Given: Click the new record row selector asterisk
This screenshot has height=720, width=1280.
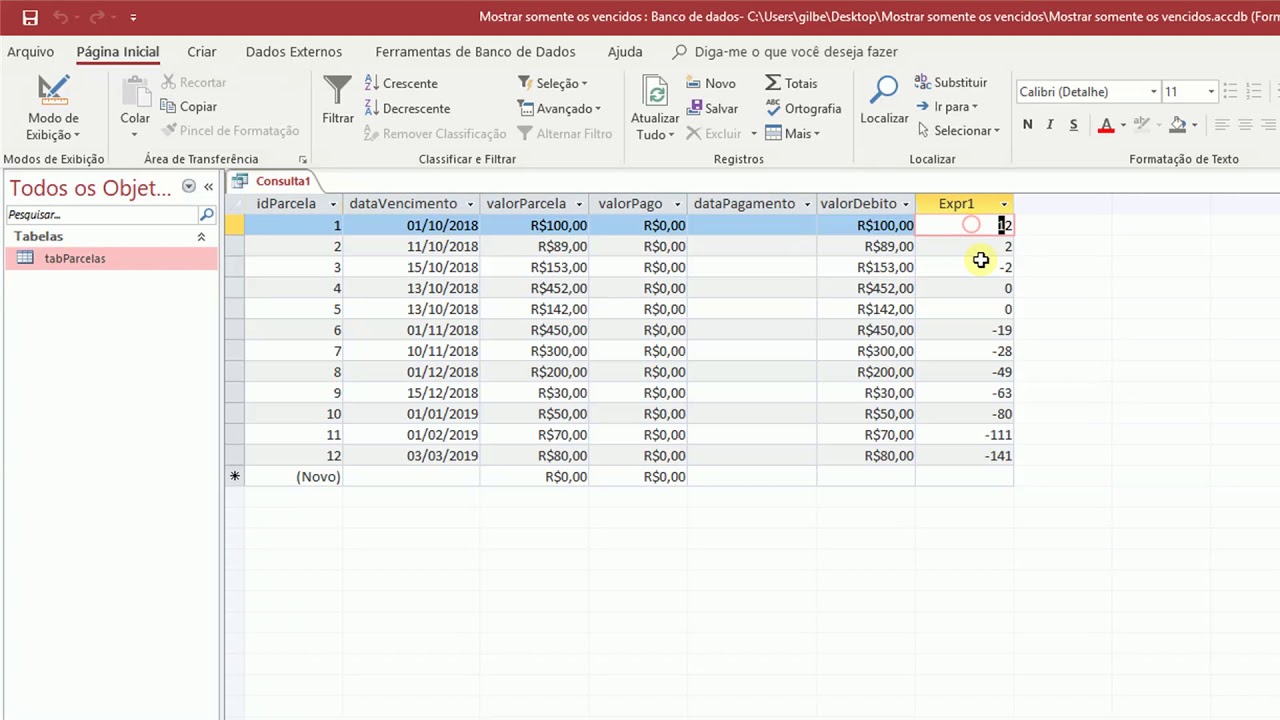Looking at the screenshot, I should click(234, 477).
